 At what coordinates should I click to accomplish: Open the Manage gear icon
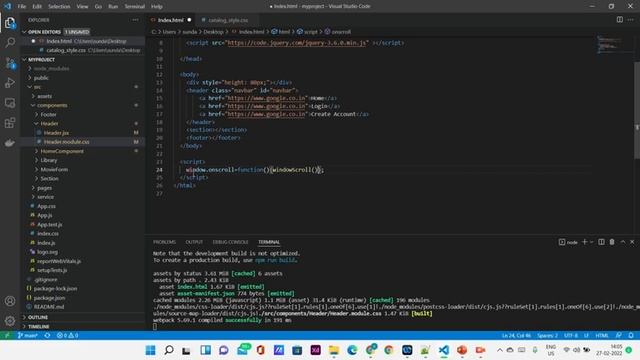10,321
